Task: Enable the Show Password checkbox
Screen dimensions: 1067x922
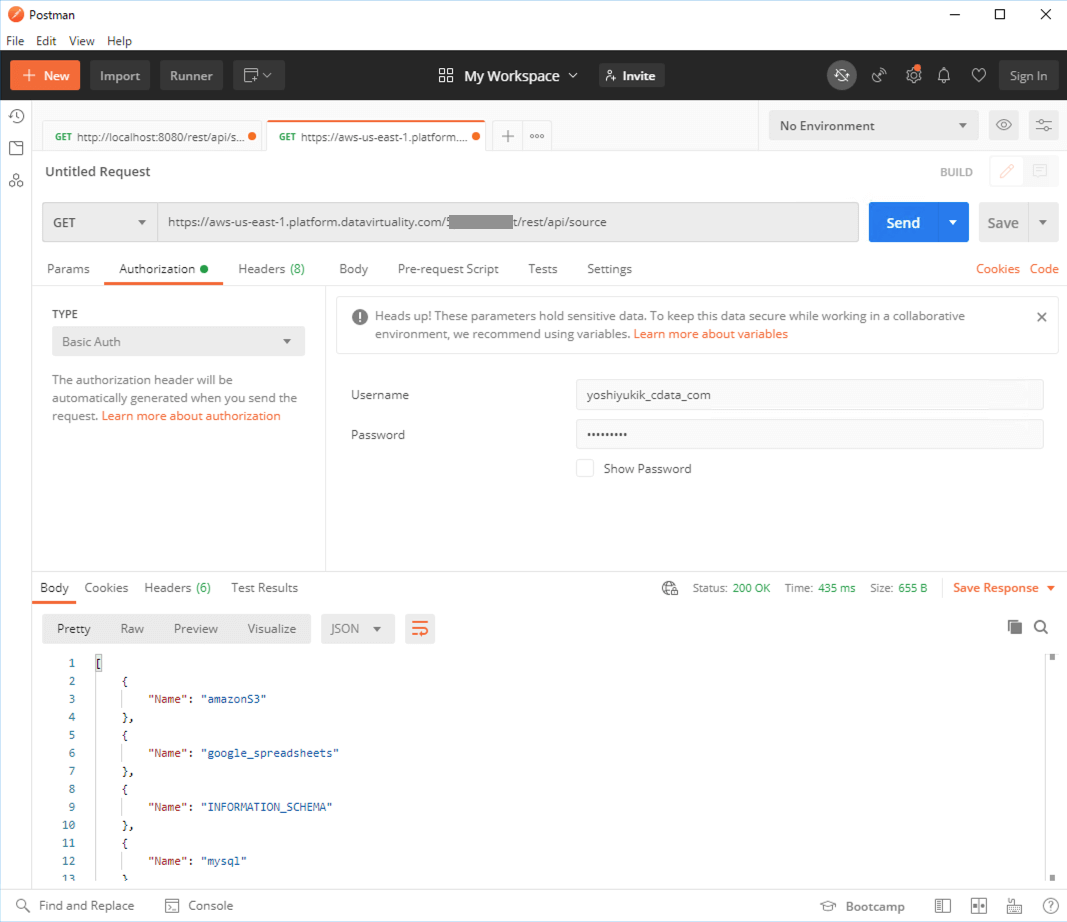Action: tap(585, 467)
